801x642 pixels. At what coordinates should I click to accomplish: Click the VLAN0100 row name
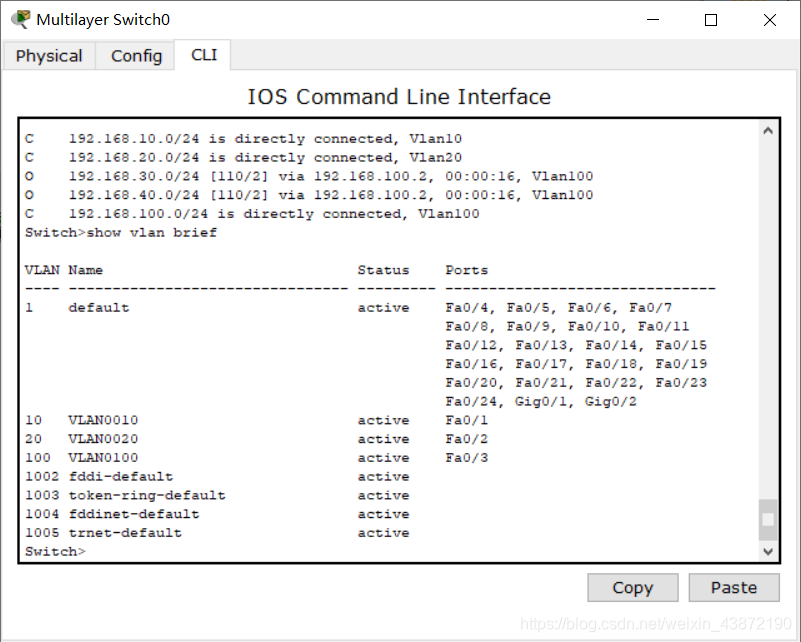click(103, 458)
